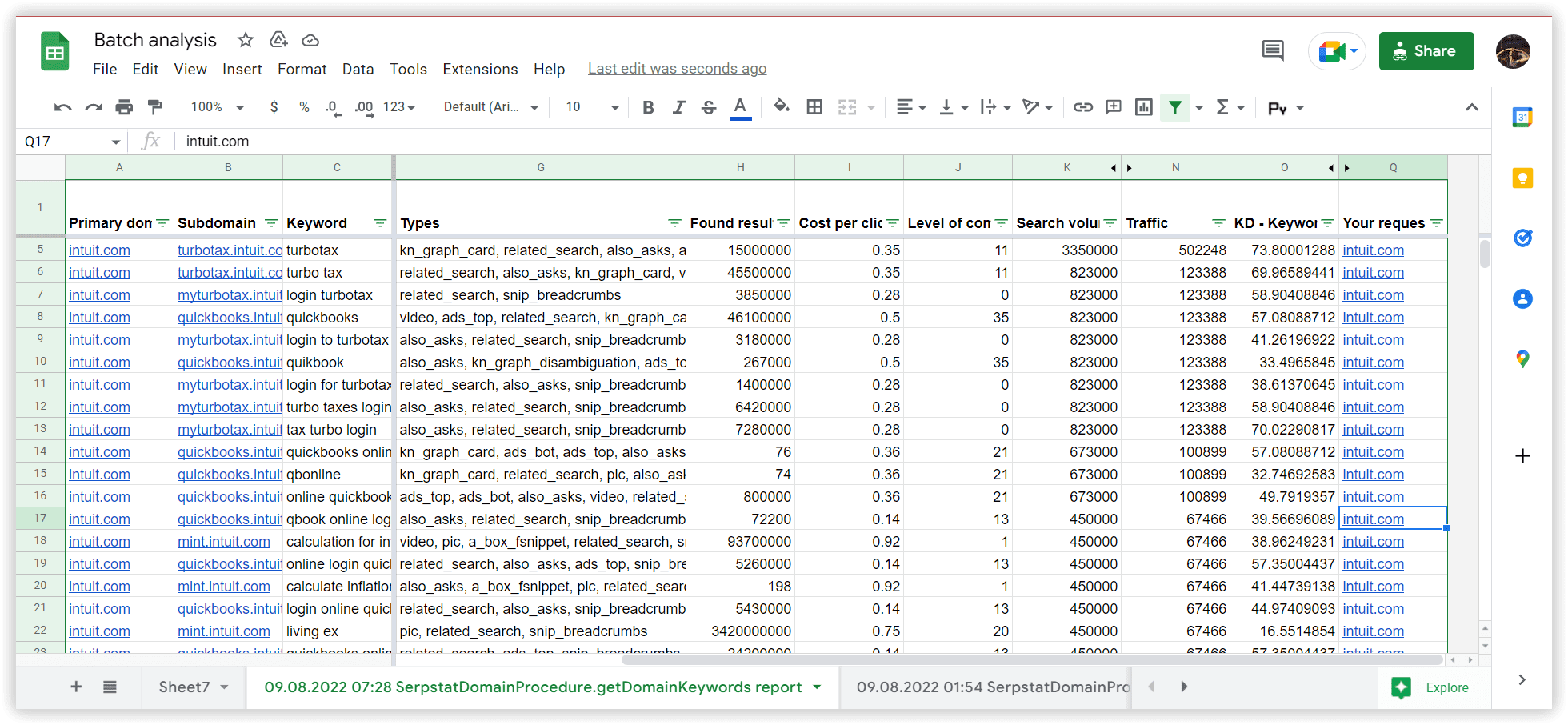
Task: Print the spreadsheet via printer icon
Action: pyautogui.click(x=124, y=107)
